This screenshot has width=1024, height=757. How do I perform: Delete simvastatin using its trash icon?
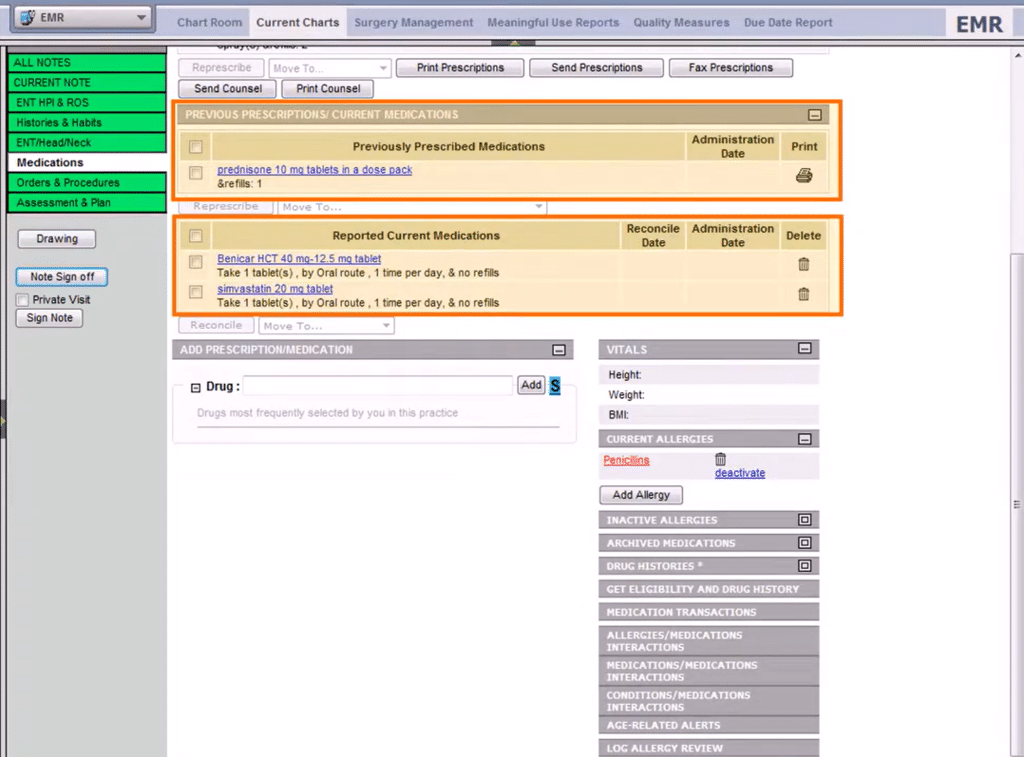click(804, 294)
